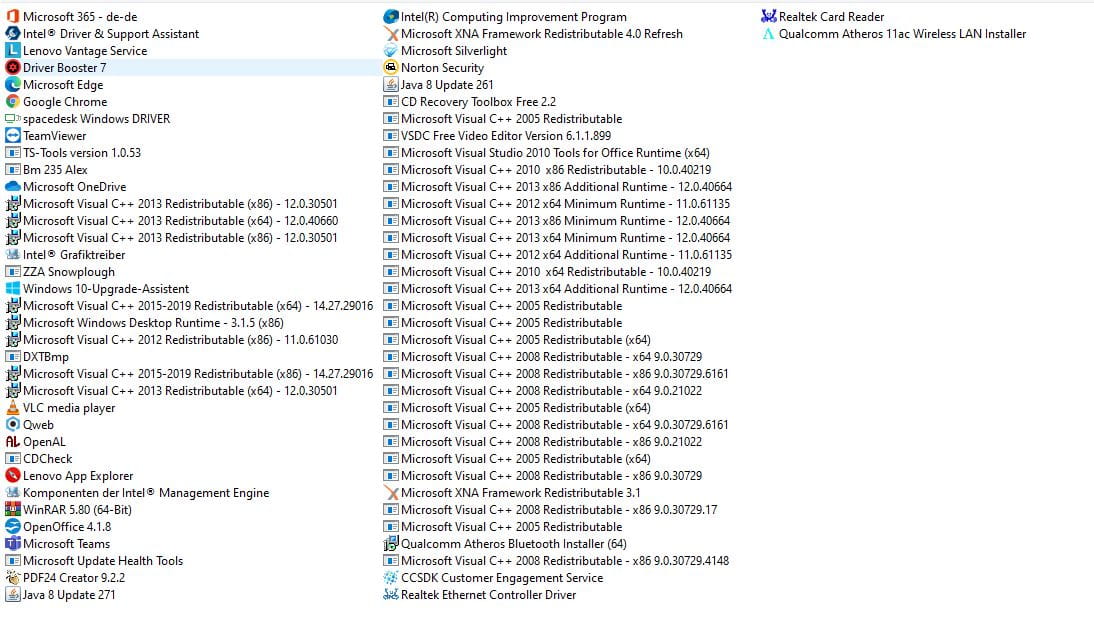The width and height of the screenshot is (1094, 618).
Task: Select CD Recovery Toolbox Free 2.2
Action: click(478, 102)
